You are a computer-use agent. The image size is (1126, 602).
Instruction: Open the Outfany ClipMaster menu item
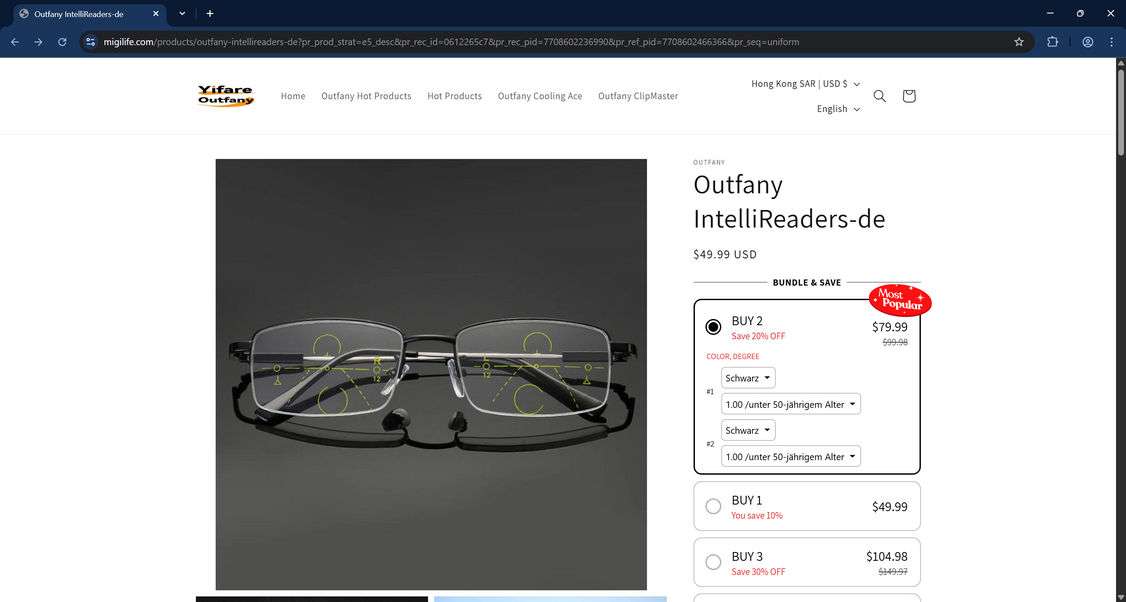[x=637, y=96]
